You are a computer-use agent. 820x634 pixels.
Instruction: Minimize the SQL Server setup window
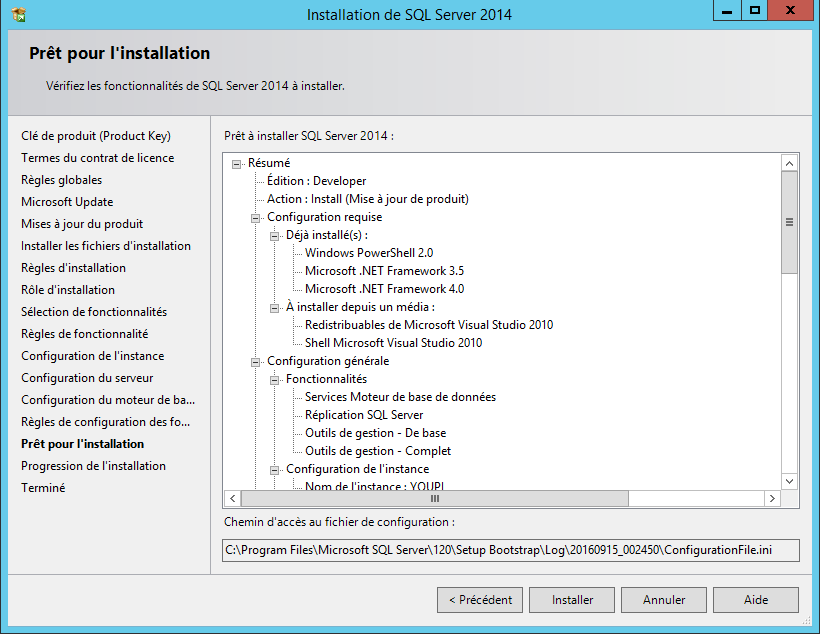pyautogui.click(x=727, y=10)
